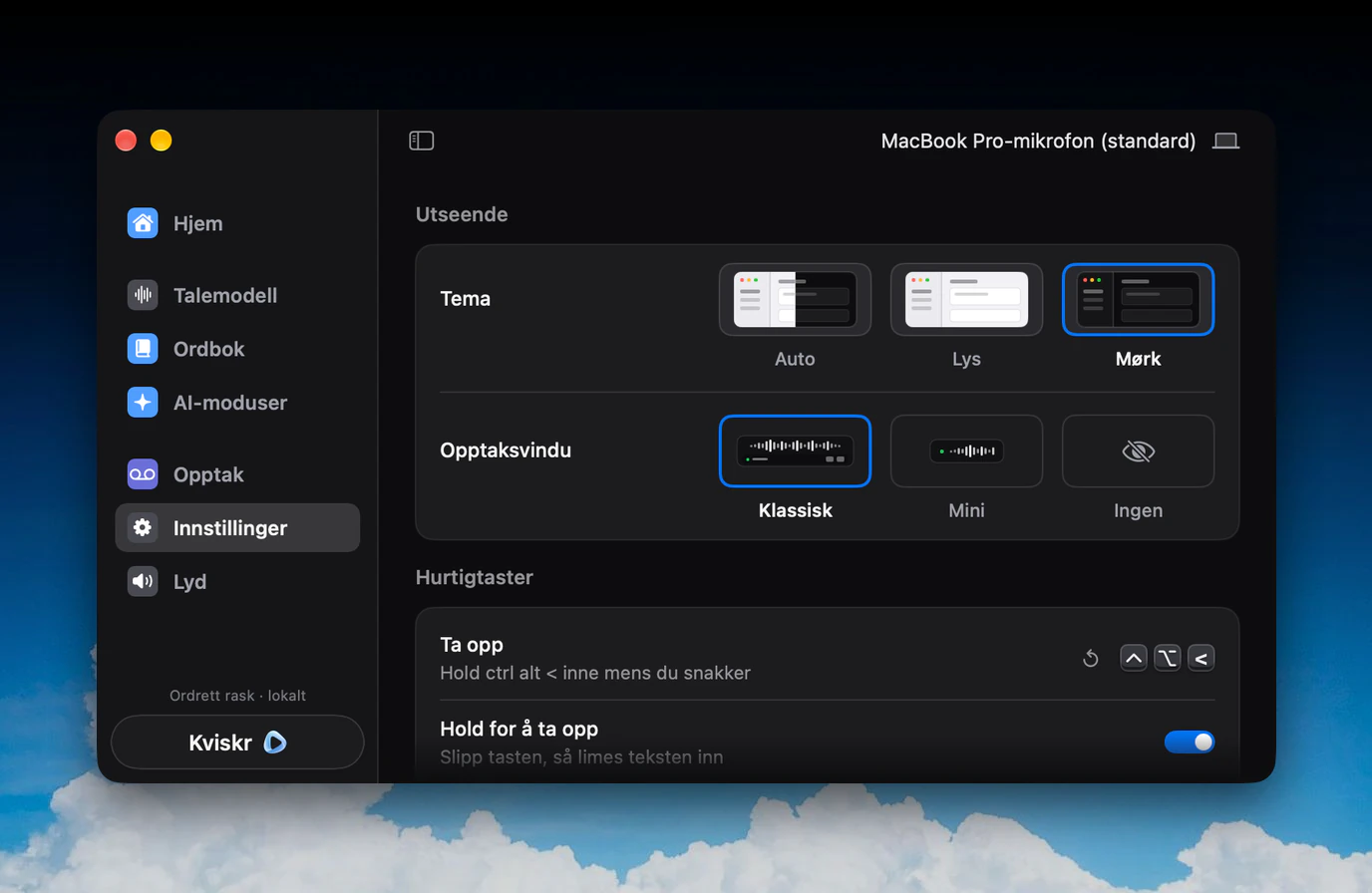Reset the Ta opp shortcut with the arrow icon
1372x893 pixels.
click(1091, 658)
